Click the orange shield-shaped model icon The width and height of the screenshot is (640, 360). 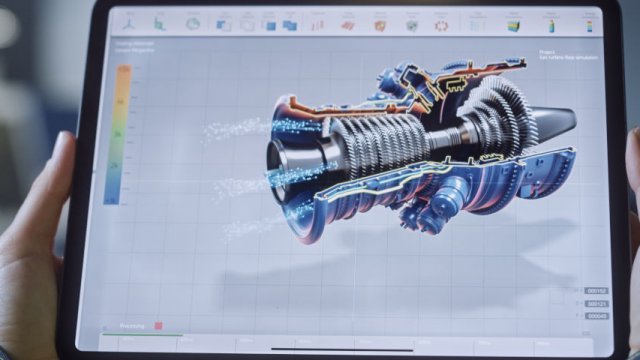380,26
